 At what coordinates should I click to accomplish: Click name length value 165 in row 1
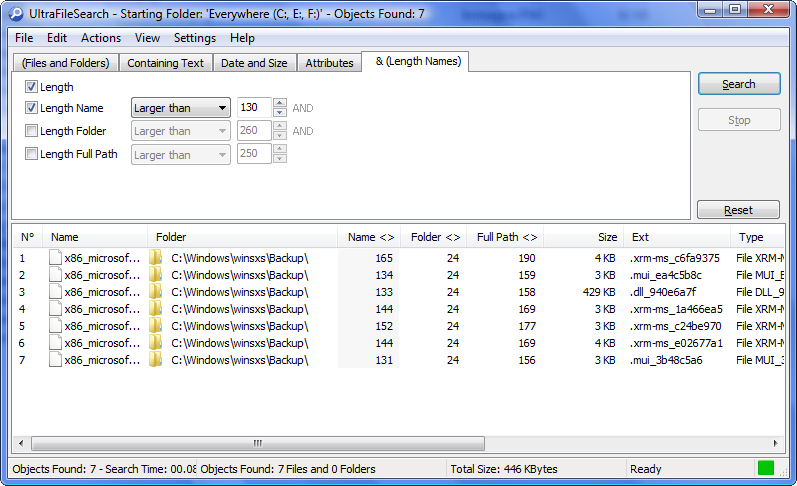coord(384,258)
